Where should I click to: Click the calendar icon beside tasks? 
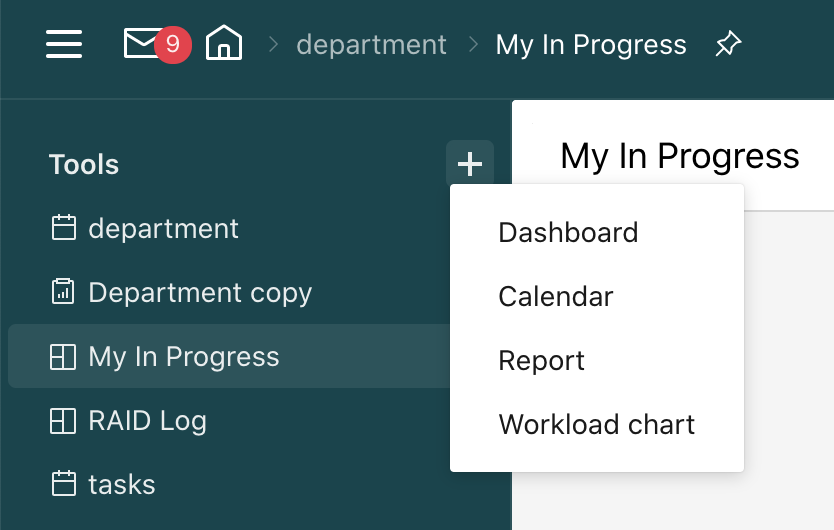[64, 485]
